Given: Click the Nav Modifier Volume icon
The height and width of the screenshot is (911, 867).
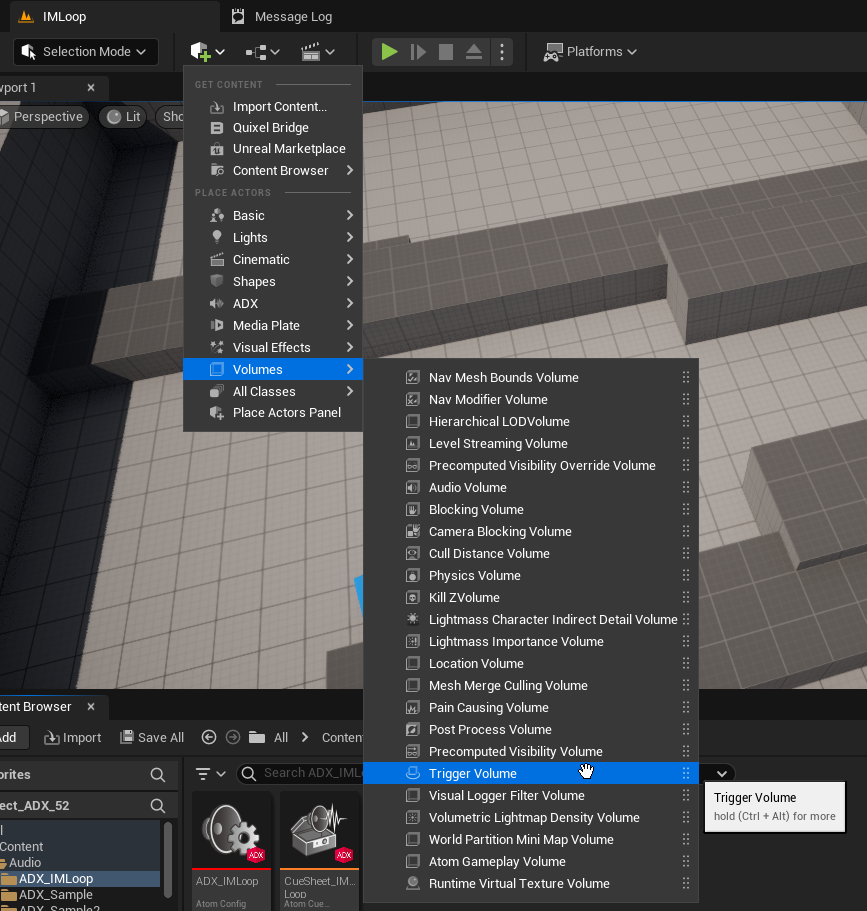Looking at the screenshot, I should (x=413, y=400).
